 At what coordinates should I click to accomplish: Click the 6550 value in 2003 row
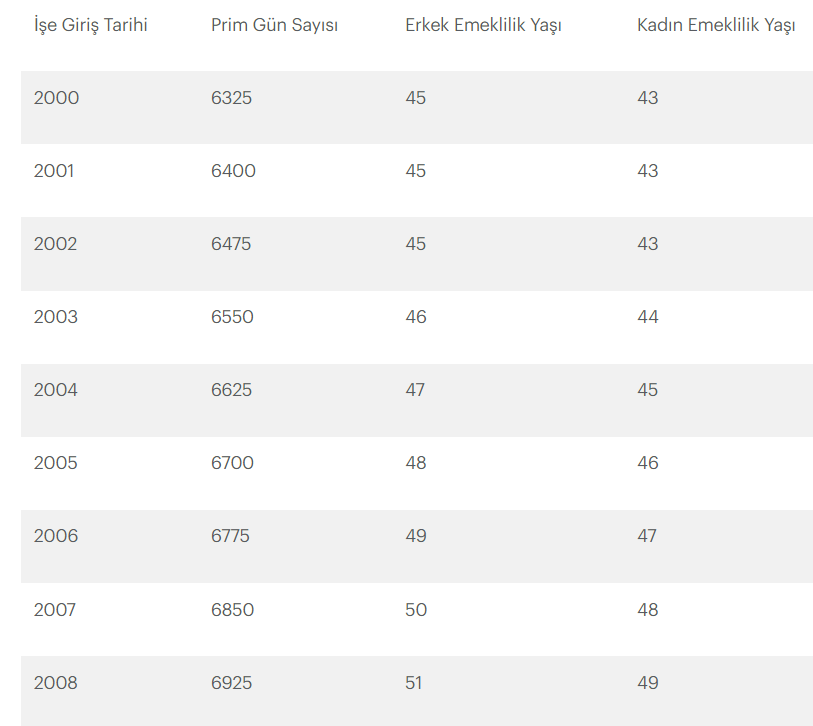232,317
